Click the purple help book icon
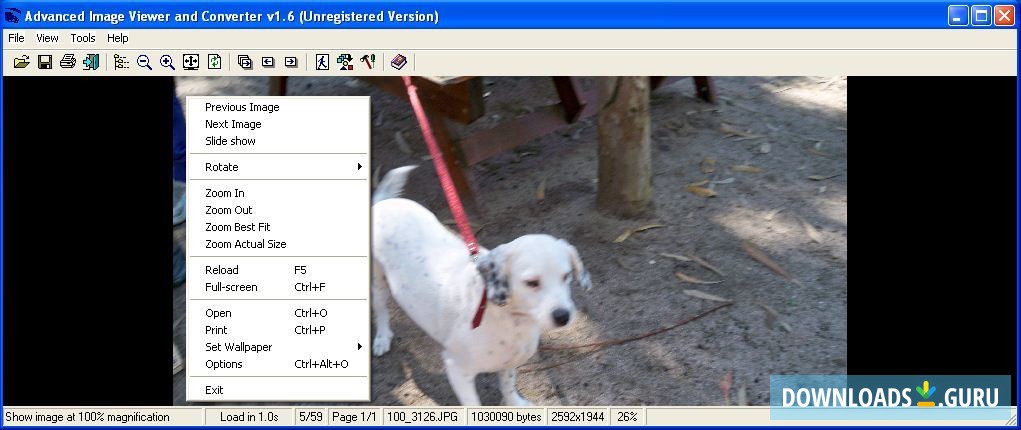The image size is (1021, 430). tap(399, 62)
